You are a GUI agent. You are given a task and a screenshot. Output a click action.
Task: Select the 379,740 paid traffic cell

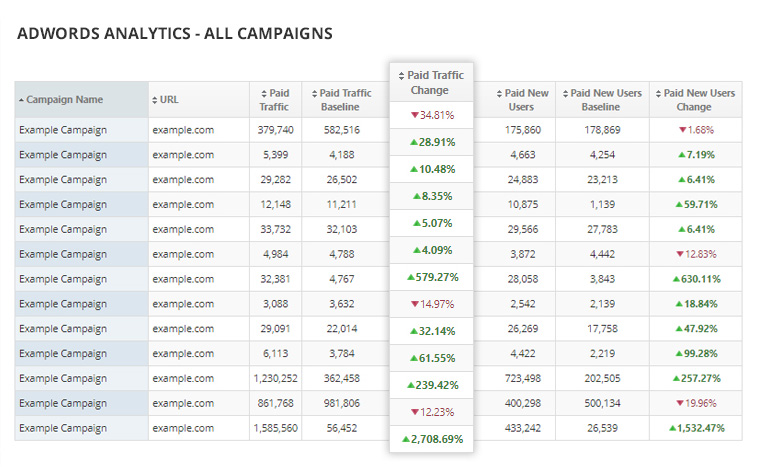coord(275,130)
